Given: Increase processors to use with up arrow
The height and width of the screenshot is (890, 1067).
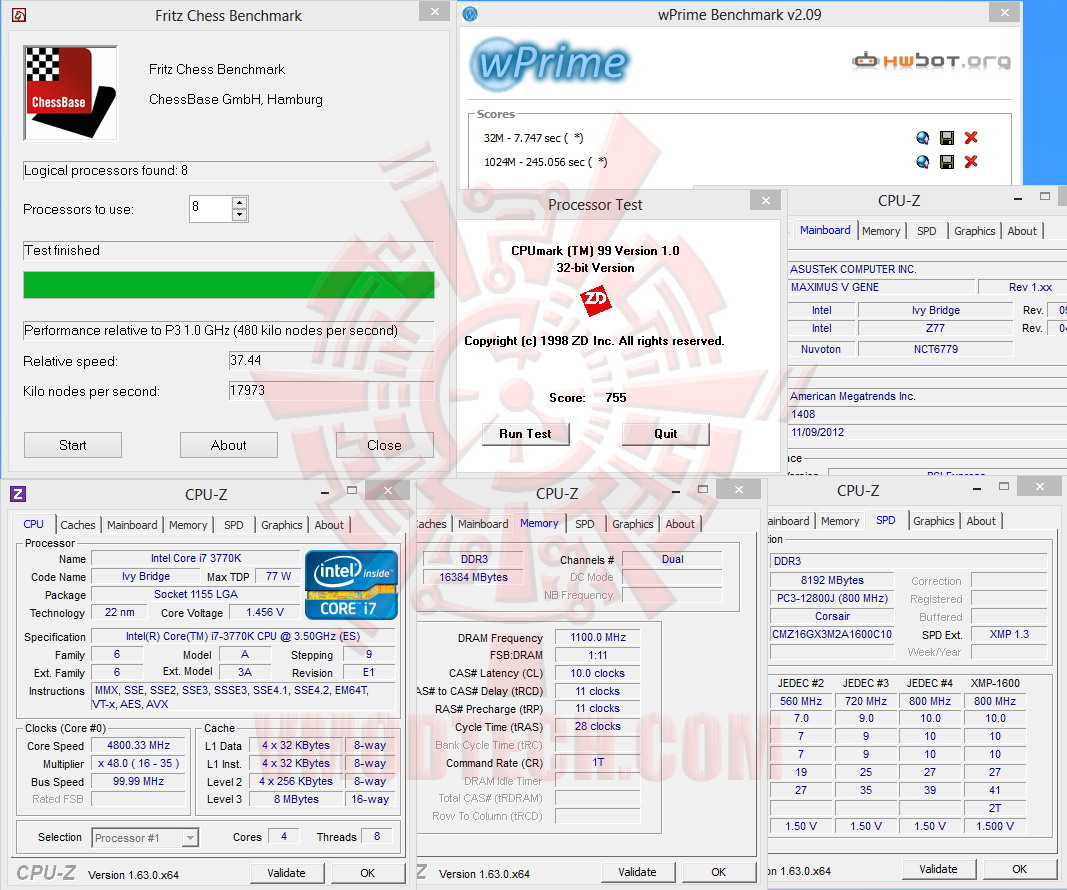Looking at the screenshot, I should pyautogui.click(x=239, y=203).
